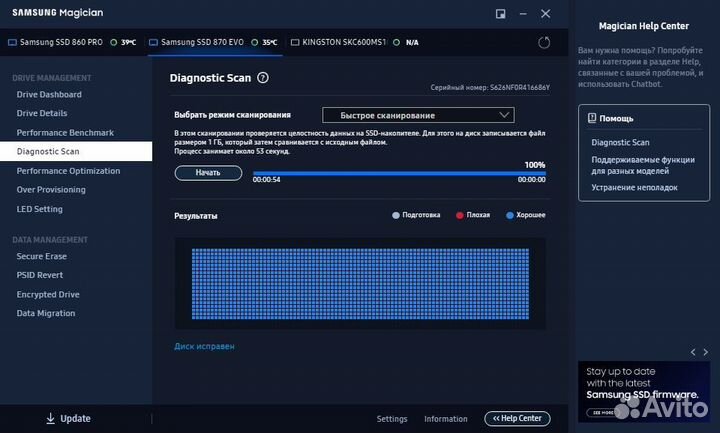Click the red Плохая legend dot
The width and height of the screenshot is (720, 433).
[x=460, y=215]
